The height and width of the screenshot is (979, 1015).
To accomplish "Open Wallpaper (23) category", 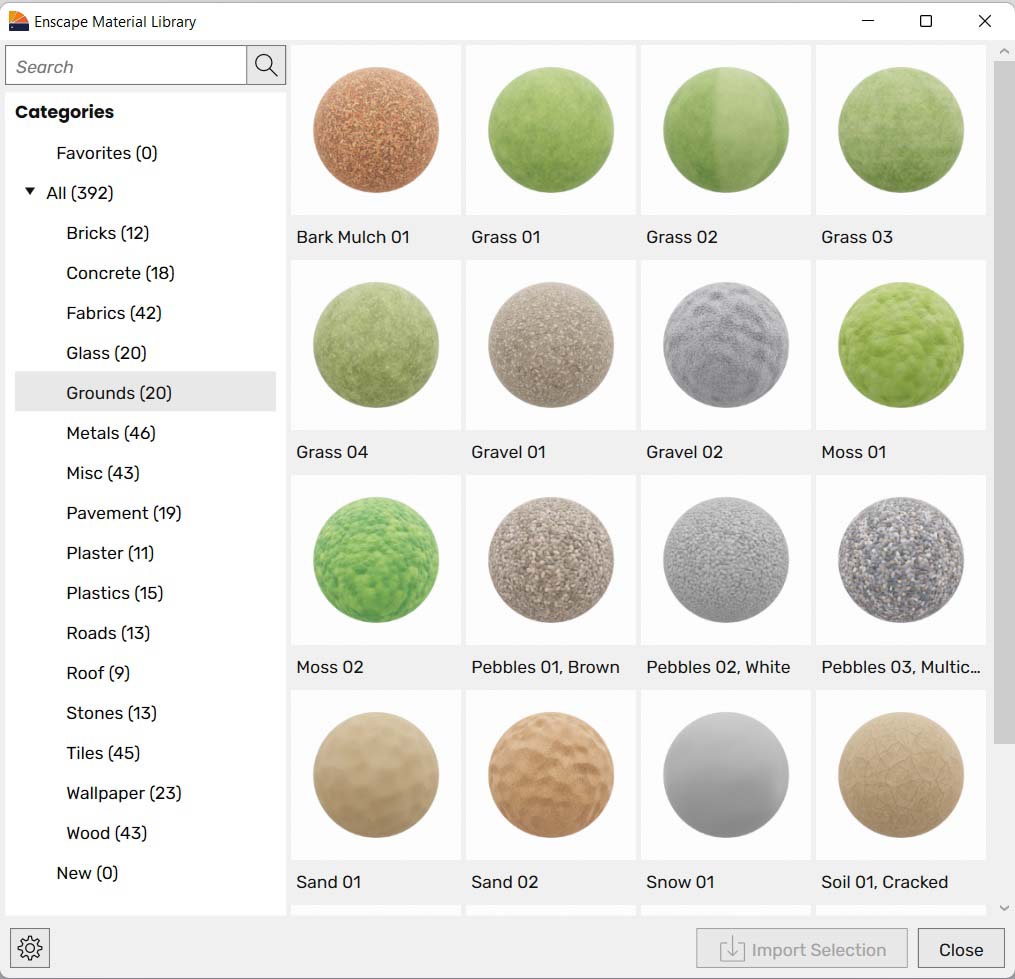I will pos(124,794).
